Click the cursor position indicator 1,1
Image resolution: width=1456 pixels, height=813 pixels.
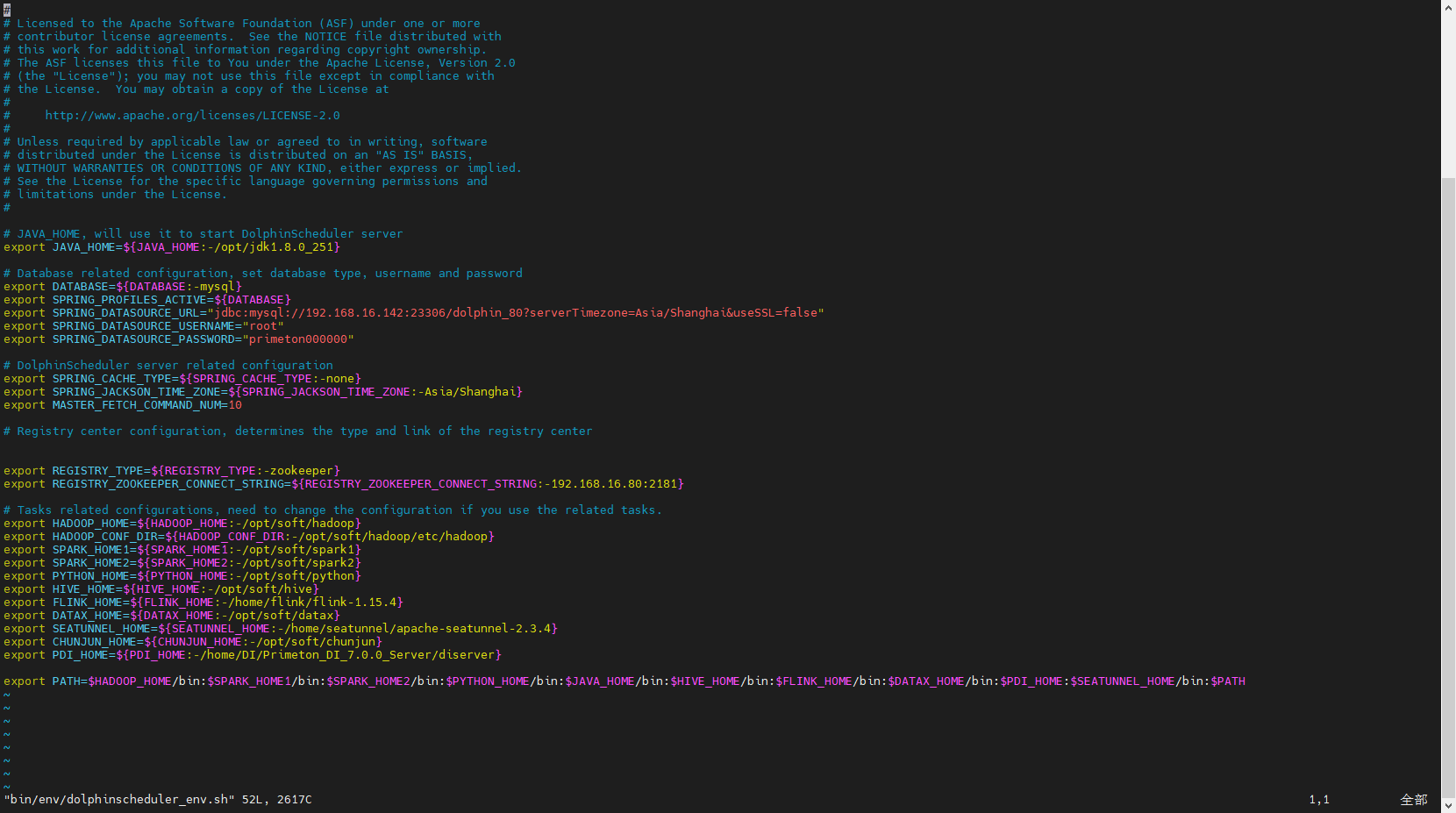(1319, 800)
